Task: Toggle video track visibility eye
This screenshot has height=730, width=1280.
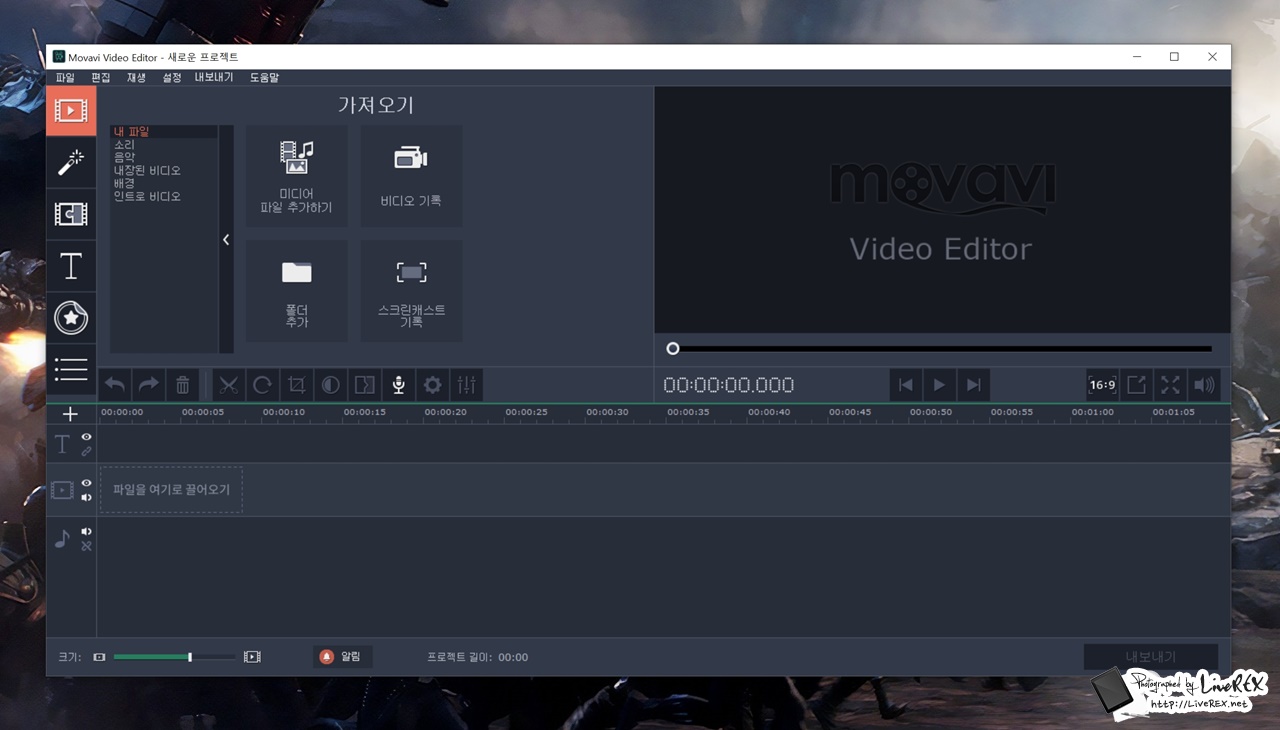Action: pyautogui.click(x=87, y=483)
